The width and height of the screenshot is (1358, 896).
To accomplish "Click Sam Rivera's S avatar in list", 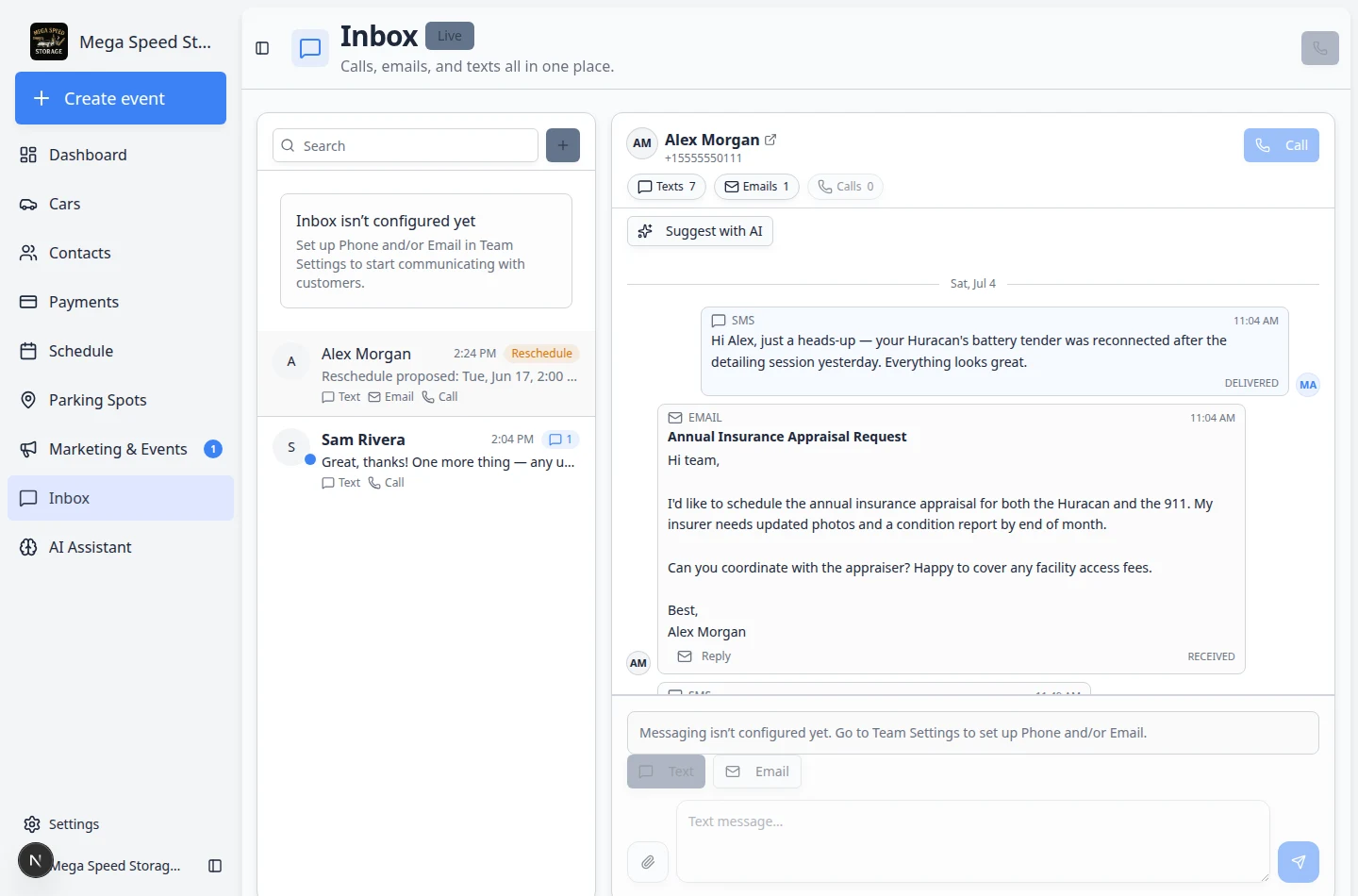I will (x=291, y=447).
